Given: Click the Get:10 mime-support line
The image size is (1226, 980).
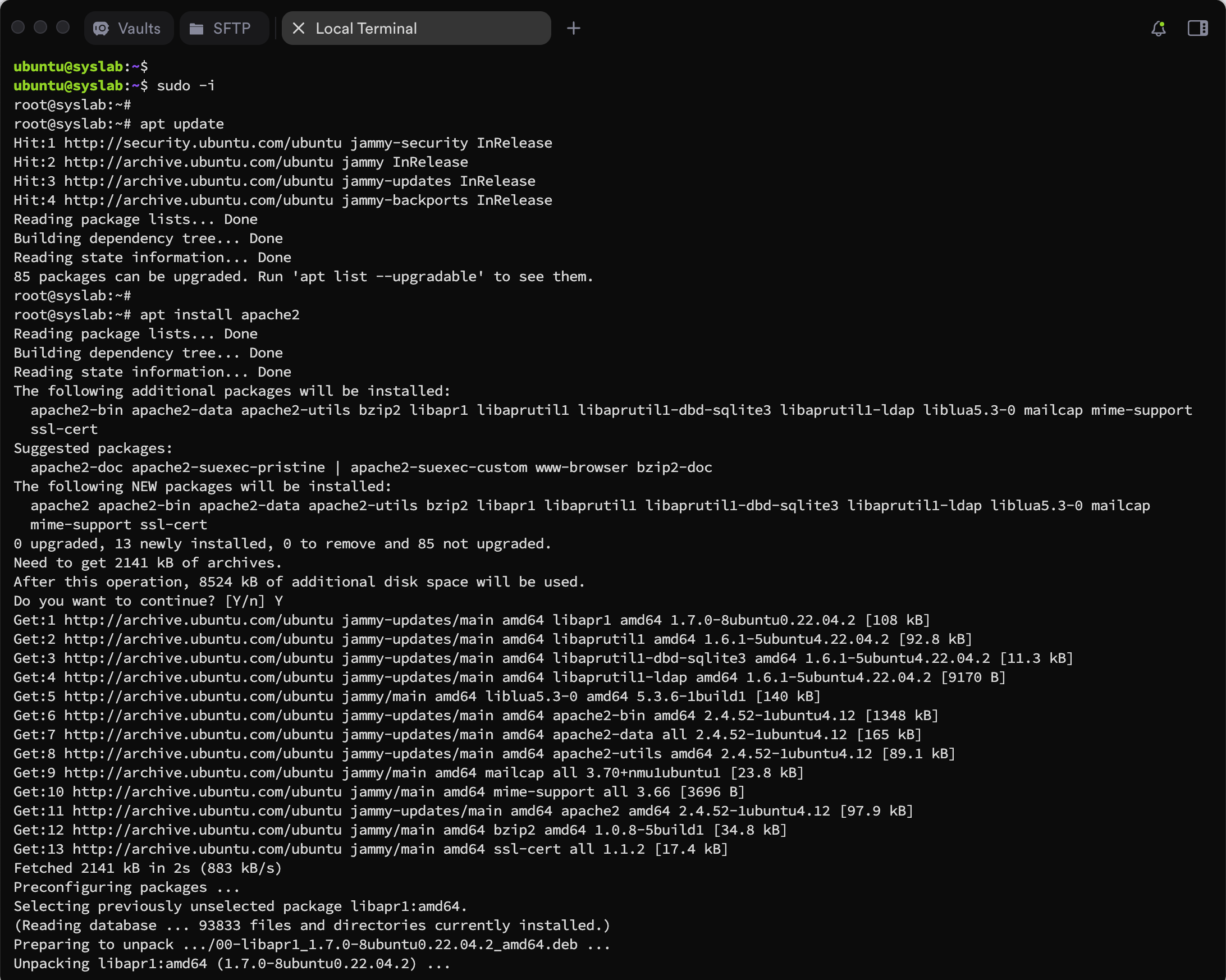Looking at the screenshot, I should pos(379,792).
